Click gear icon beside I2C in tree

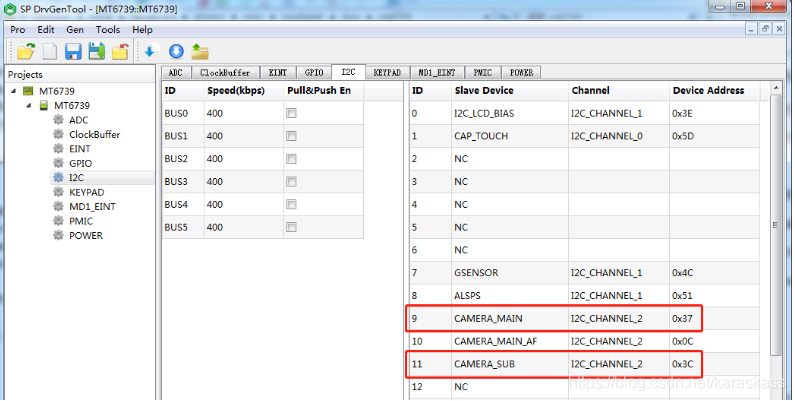(59, 177)
